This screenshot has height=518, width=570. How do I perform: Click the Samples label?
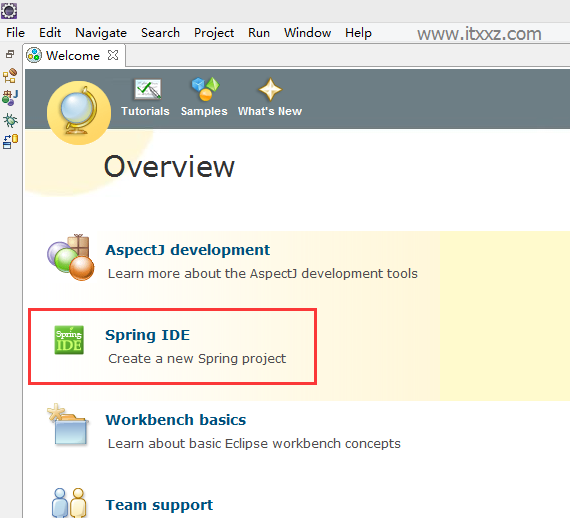pos(204,111)
